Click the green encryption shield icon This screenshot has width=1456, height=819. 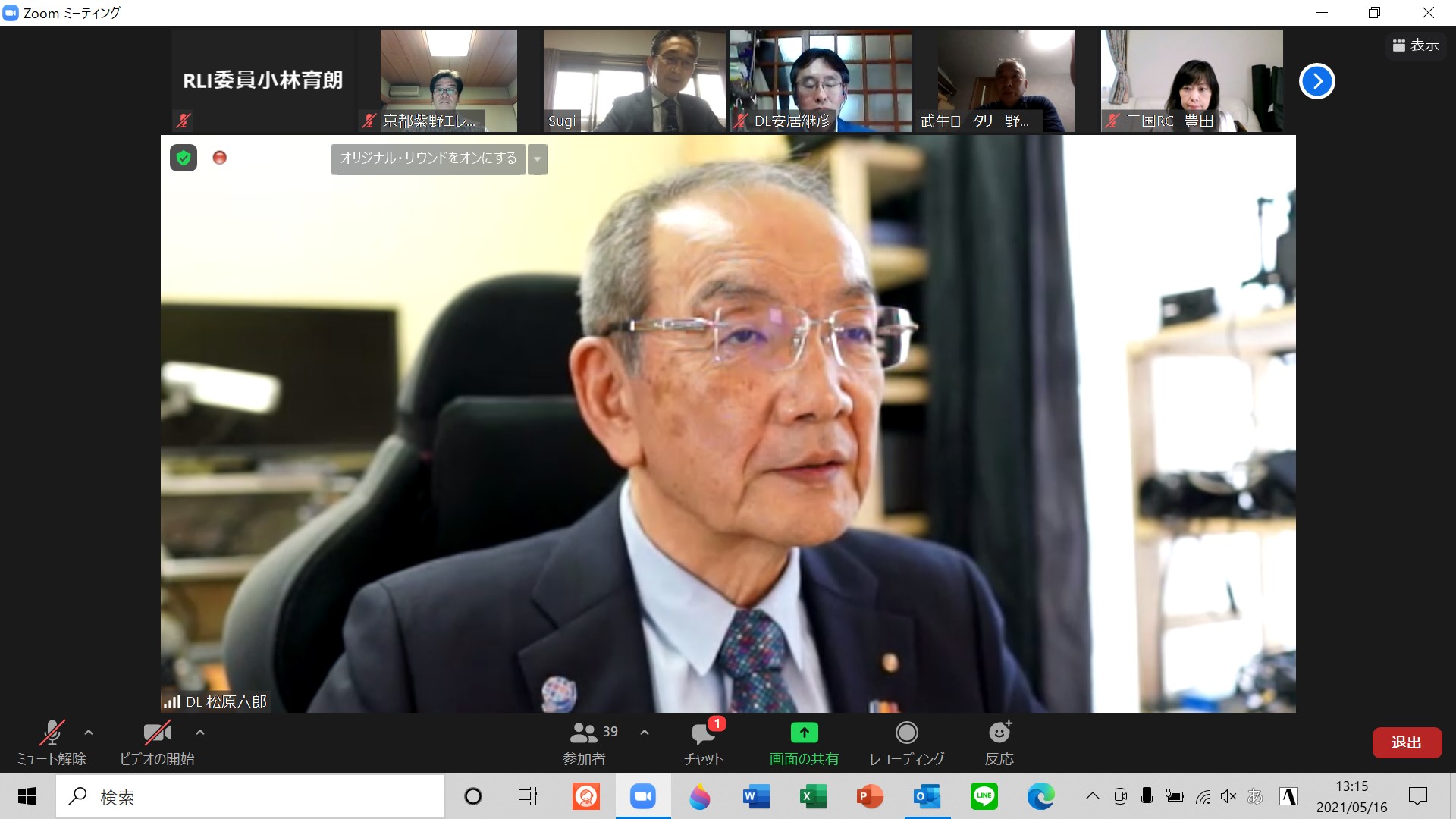pyautogui.click(x=184, y=158)
